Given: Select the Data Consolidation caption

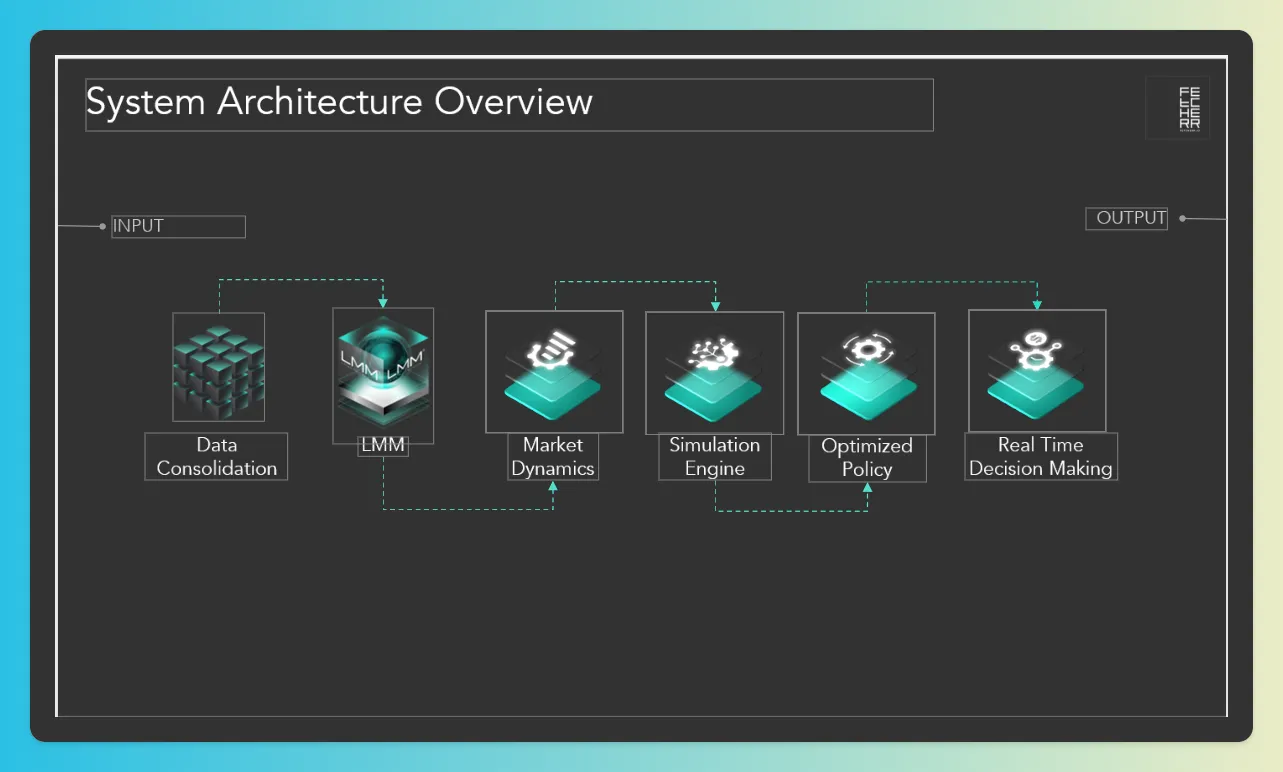Looking at the screenshot, I should click(216, 456).
